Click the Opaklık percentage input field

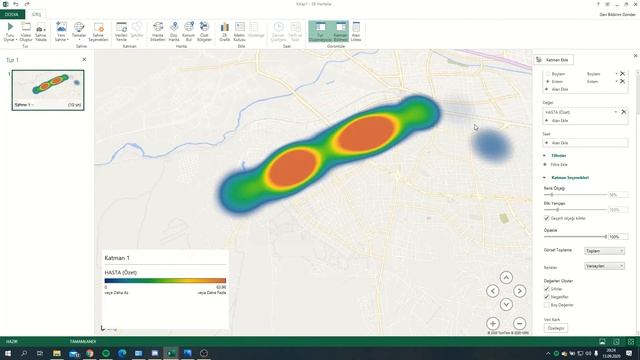click(618, 237)
